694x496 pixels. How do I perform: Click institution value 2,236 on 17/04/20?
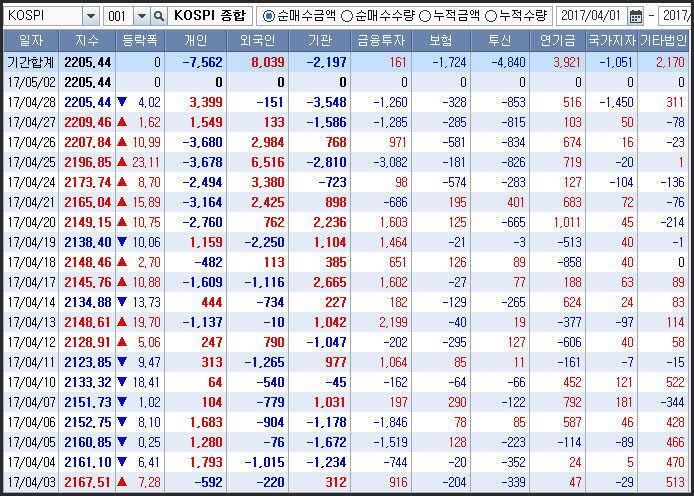(330, 223)
